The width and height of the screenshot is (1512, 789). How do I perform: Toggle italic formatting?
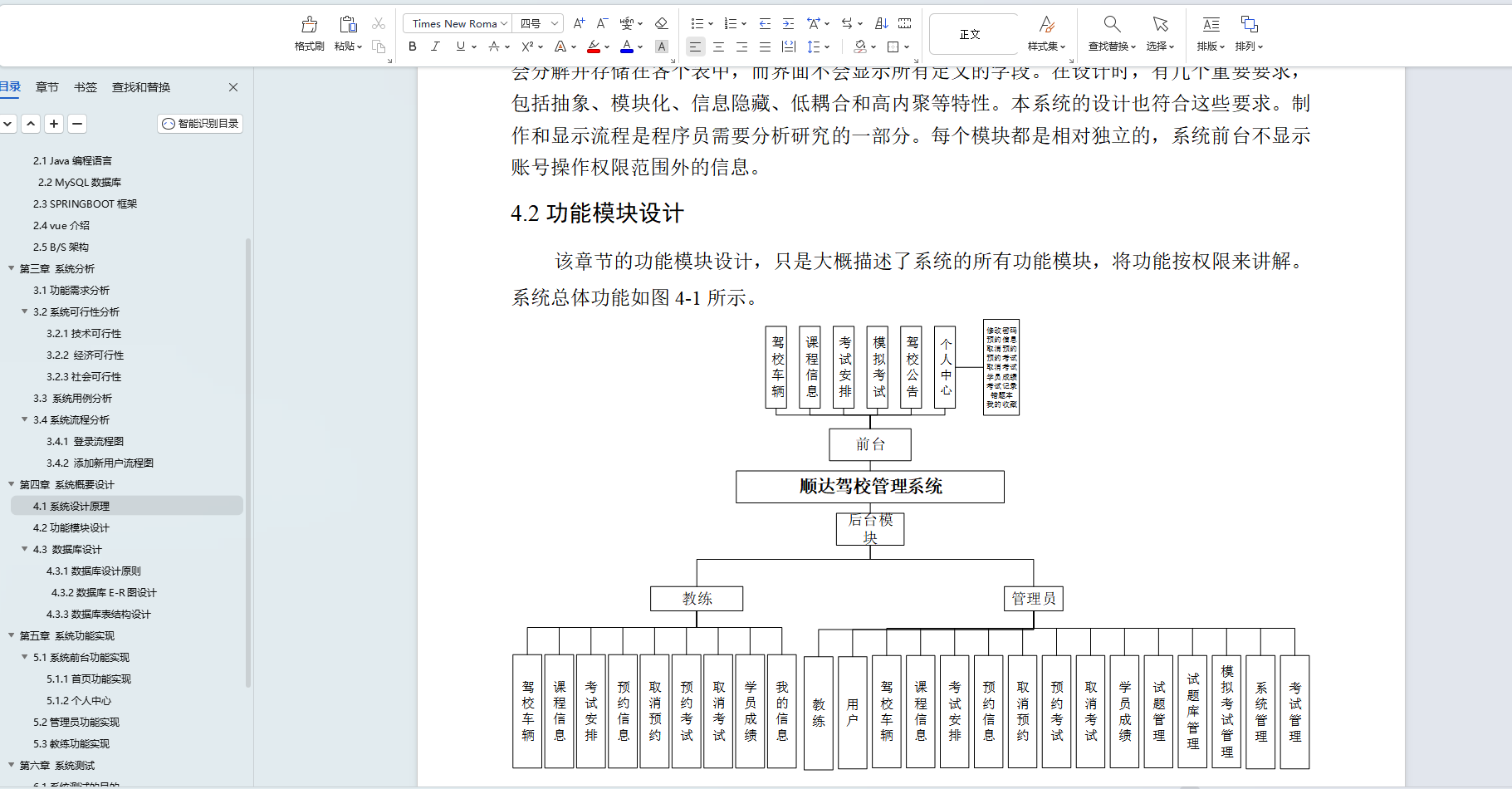tap(436, 47)
